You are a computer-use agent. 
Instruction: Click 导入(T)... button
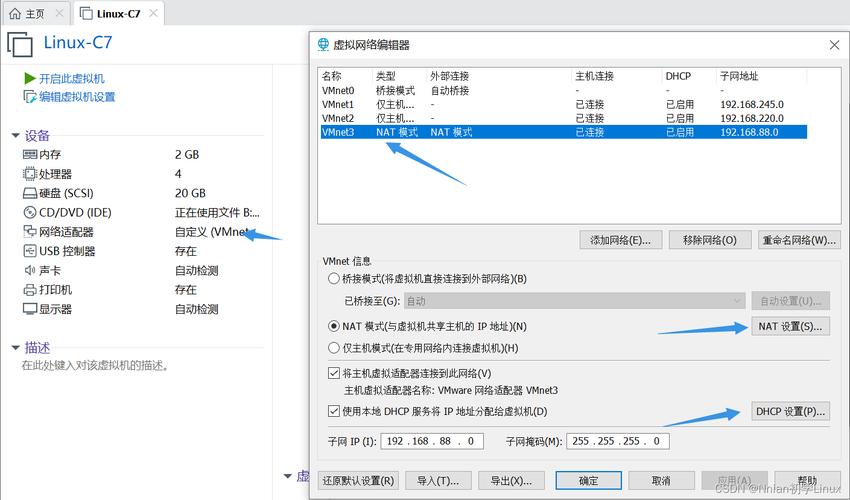point(438,480)
